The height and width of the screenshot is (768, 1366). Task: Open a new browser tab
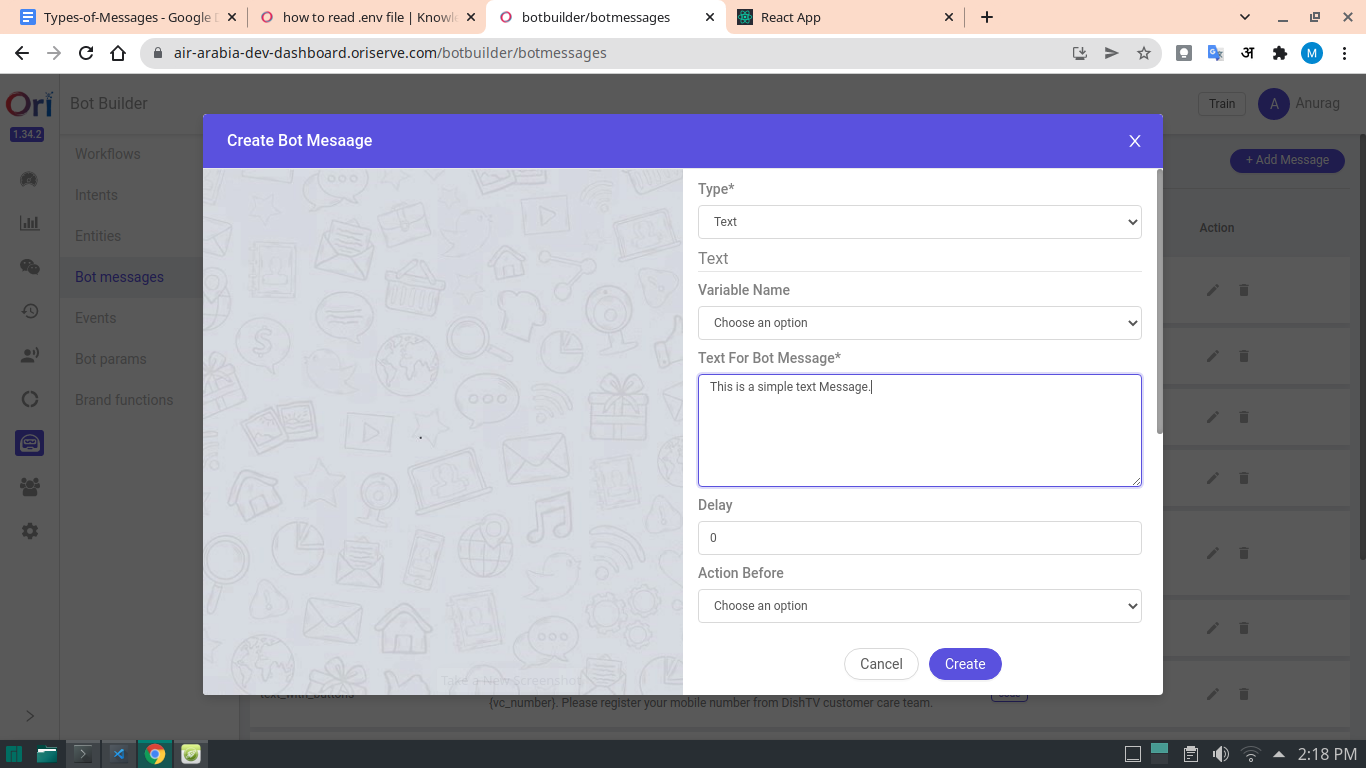987,17
